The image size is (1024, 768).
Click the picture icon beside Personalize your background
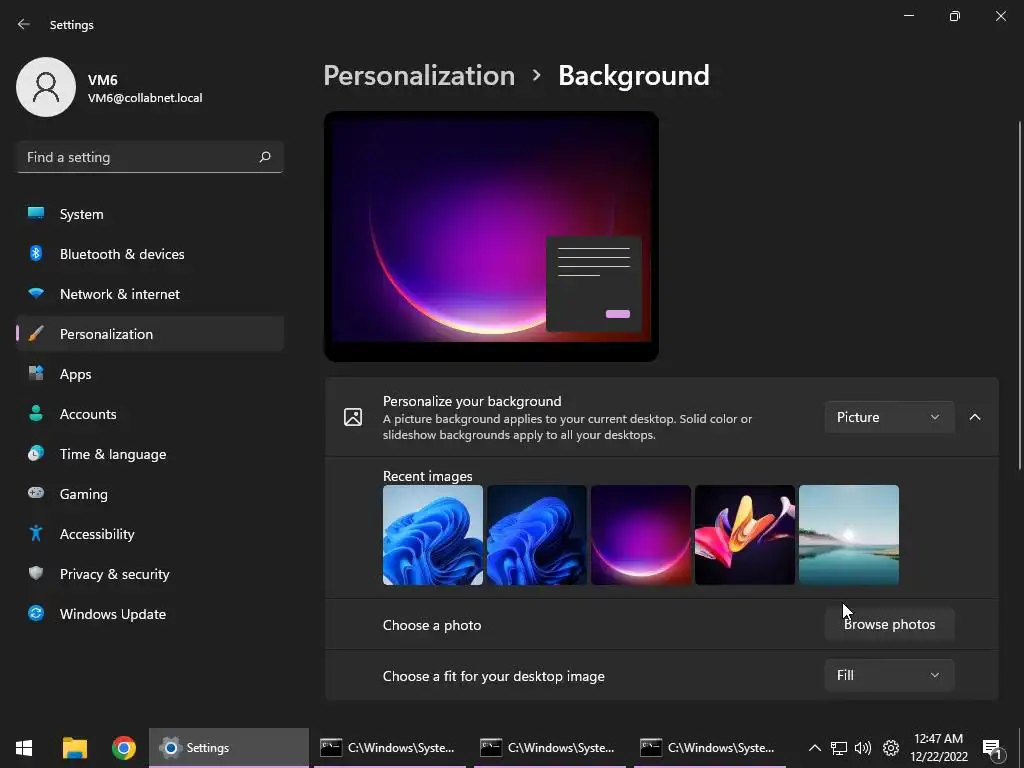(x=353, y=417)
